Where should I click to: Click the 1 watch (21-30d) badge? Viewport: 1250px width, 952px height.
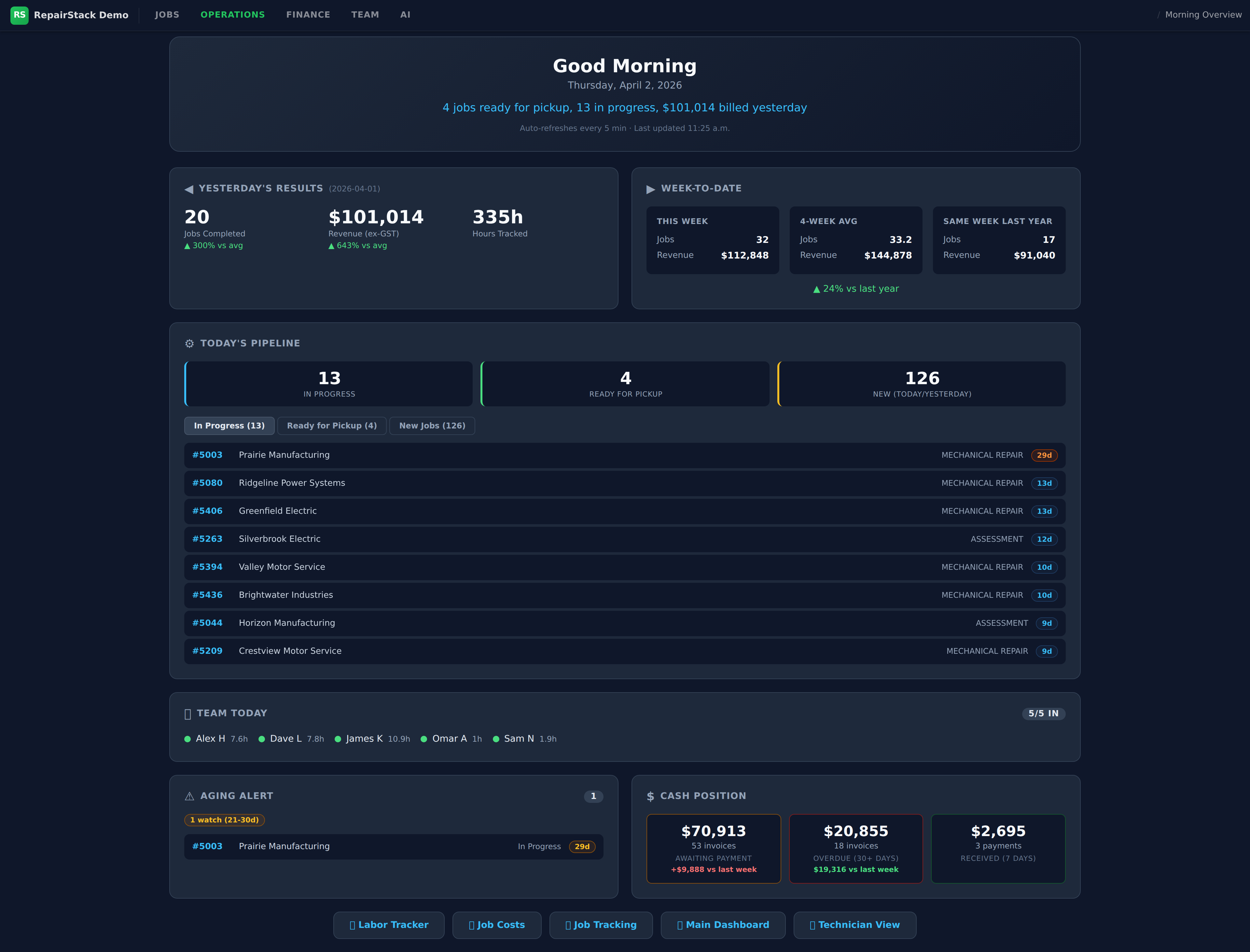coord(224,820)
